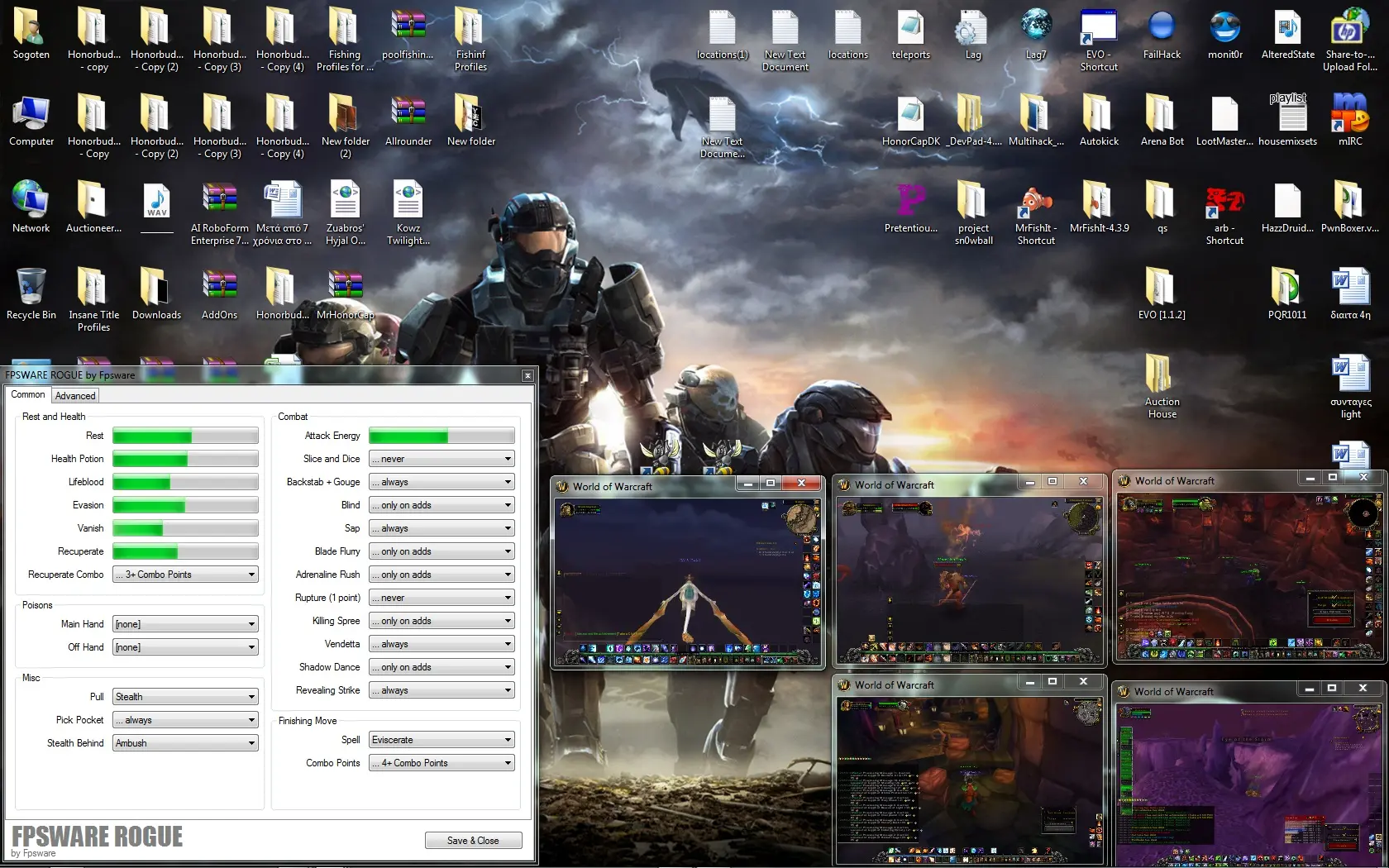Open the Computer desktop icon
Viewport: 1389px width, 868px height.
pos(31,121)
